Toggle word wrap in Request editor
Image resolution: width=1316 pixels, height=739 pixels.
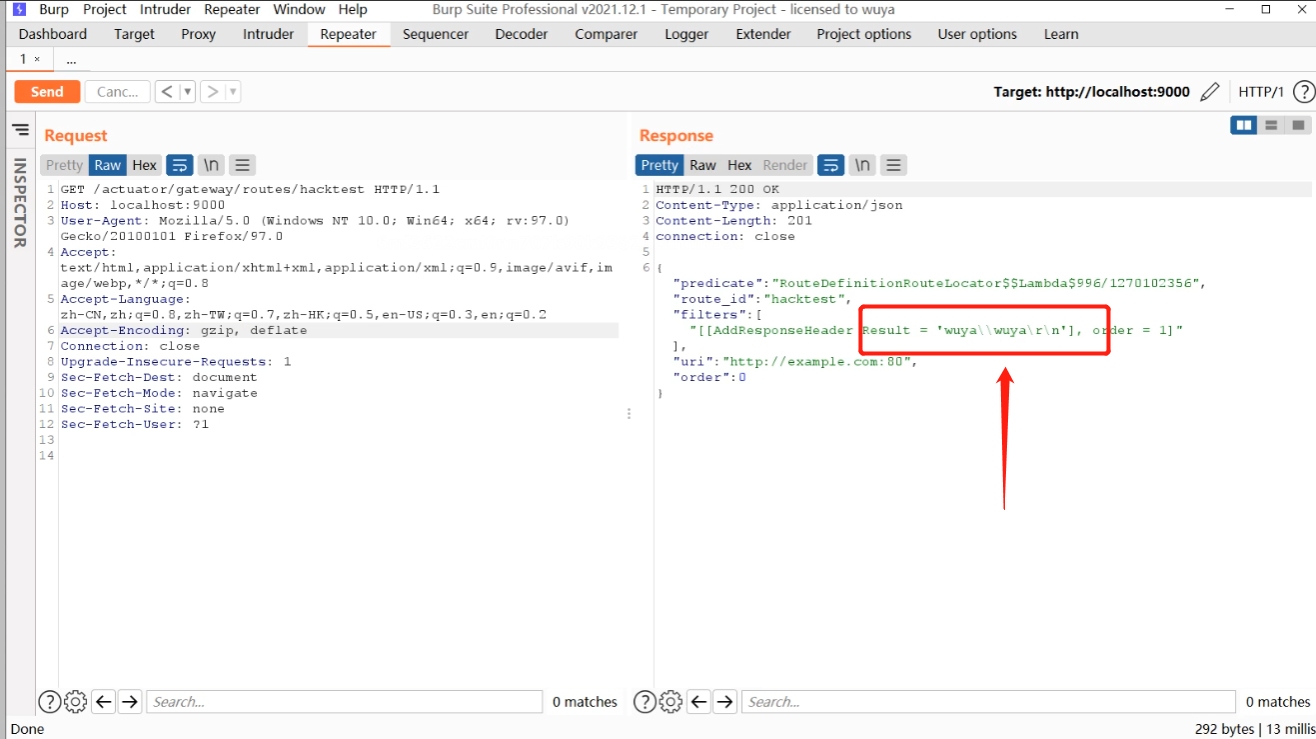(179, 165)
